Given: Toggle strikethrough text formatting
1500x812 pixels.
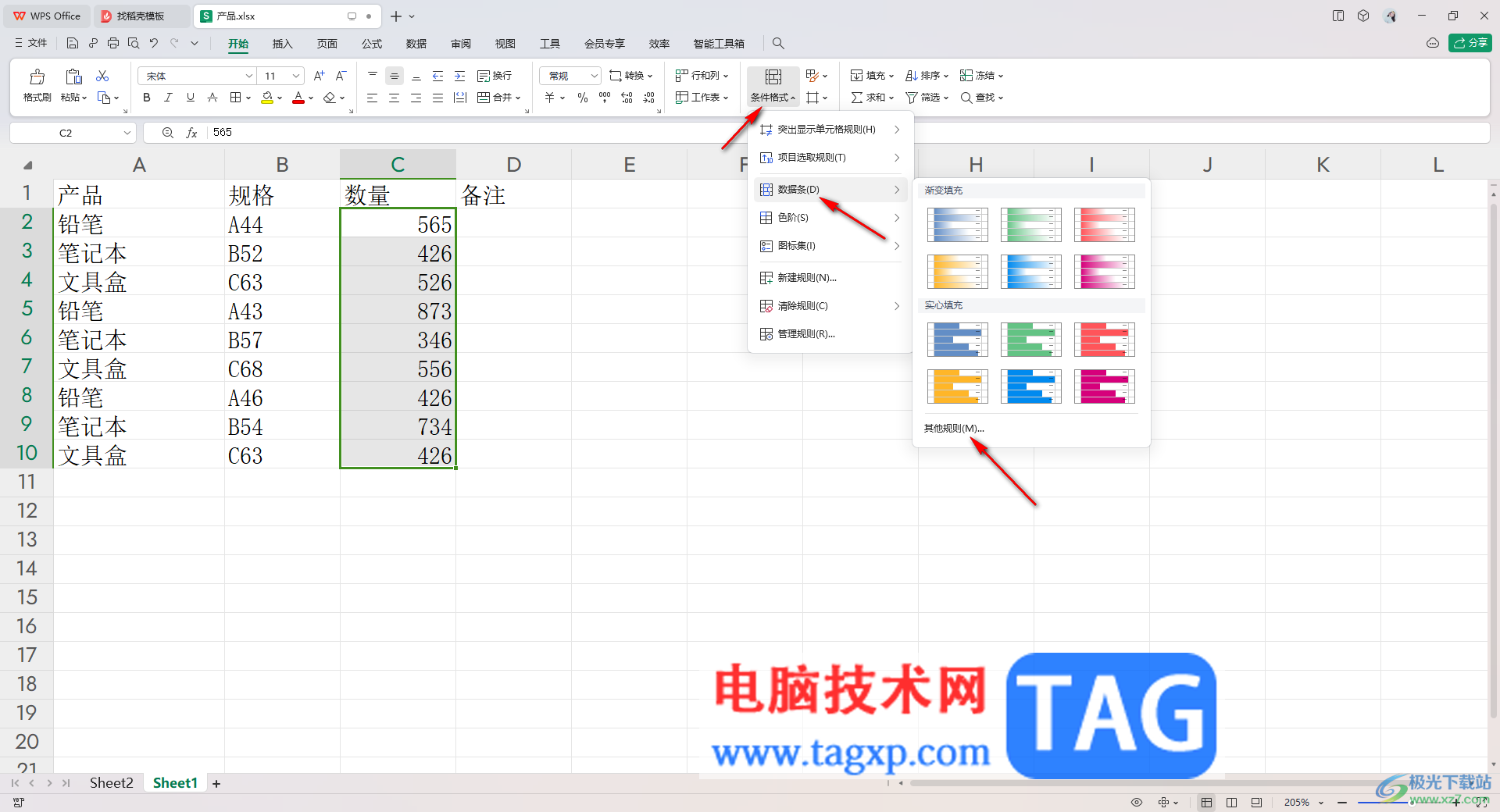Looking at the screenshot, I should (x=212, y=98).
